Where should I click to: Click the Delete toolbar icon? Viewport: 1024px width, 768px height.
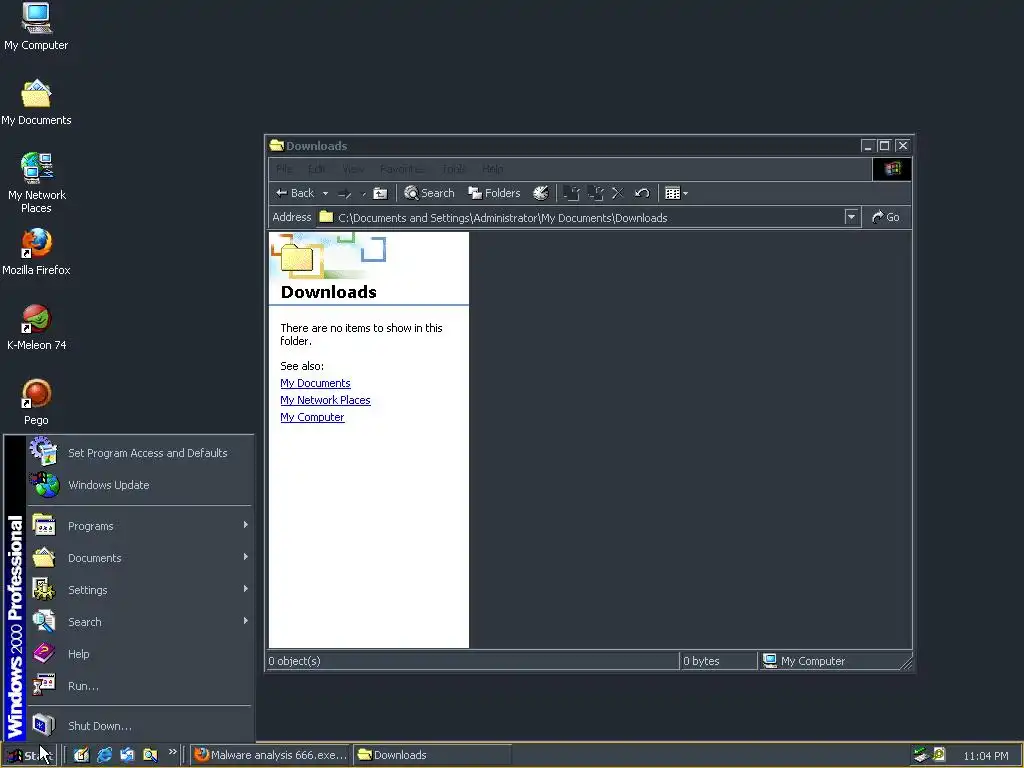pos(618,193)
